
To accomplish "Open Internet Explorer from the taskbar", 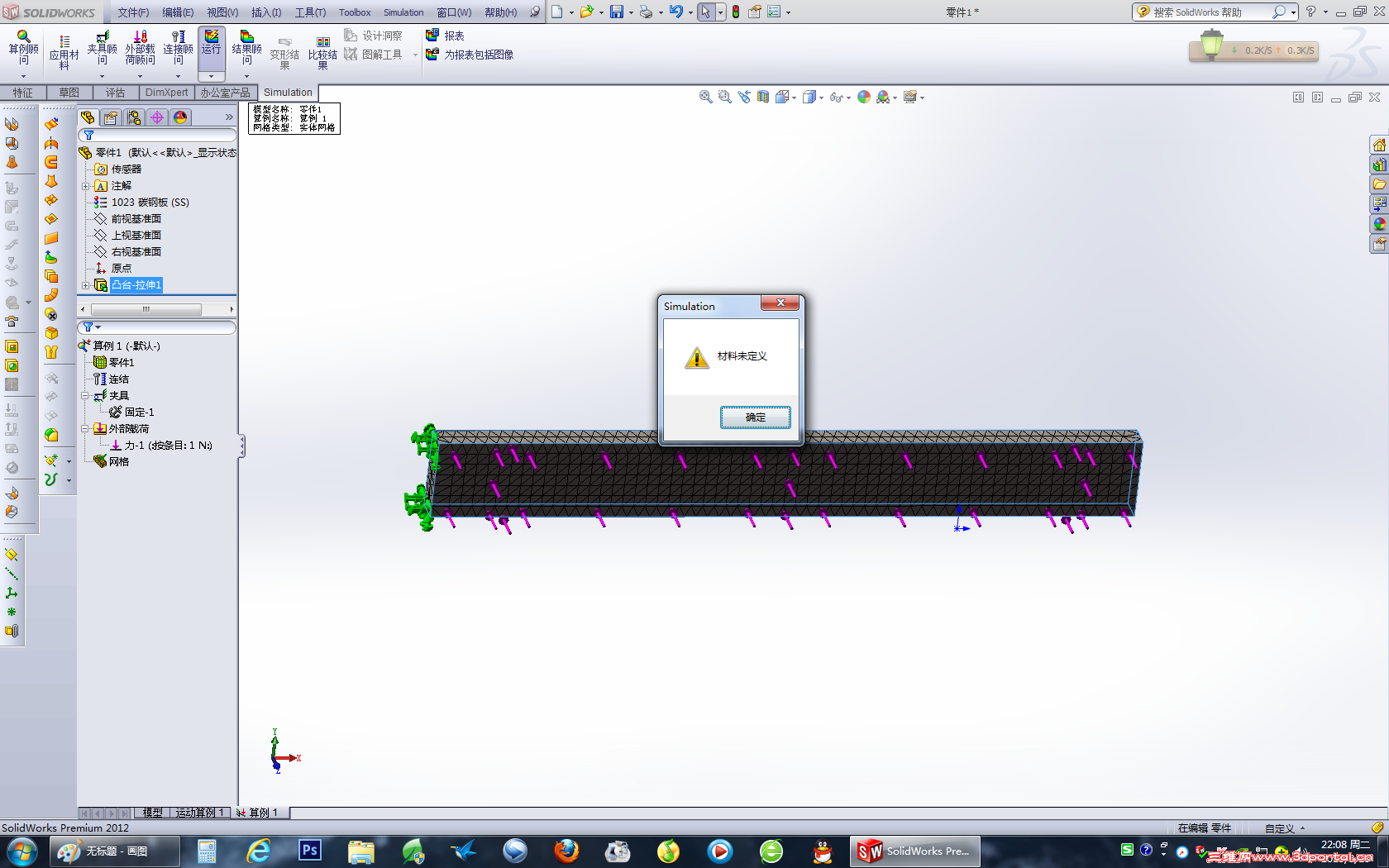I will (259, 851).
